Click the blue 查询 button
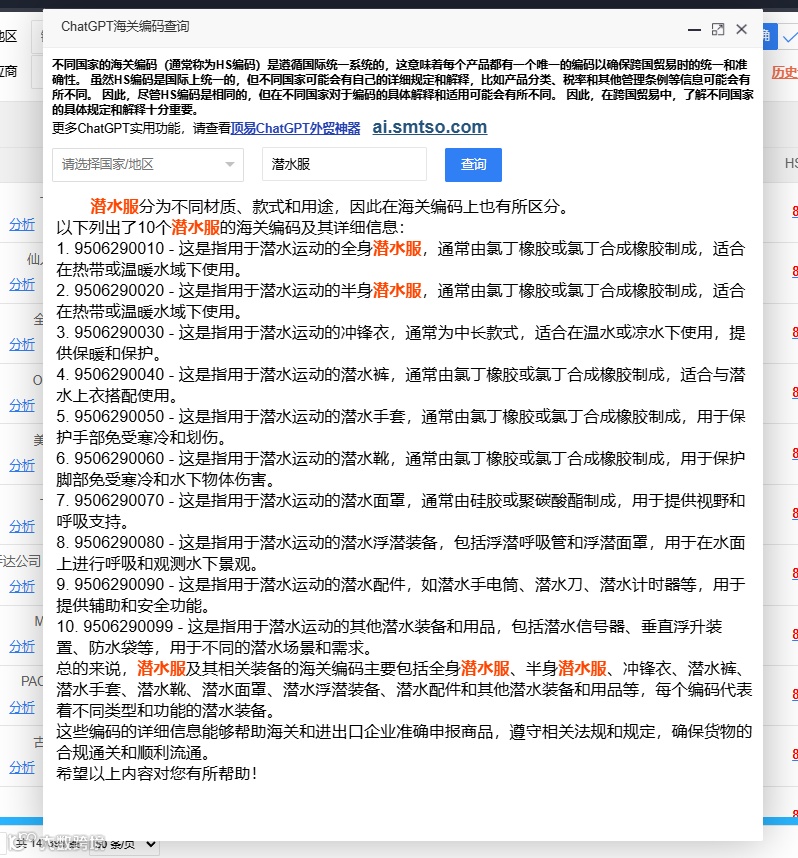Screen dimensions: 798x858 [x=473, y=165]
